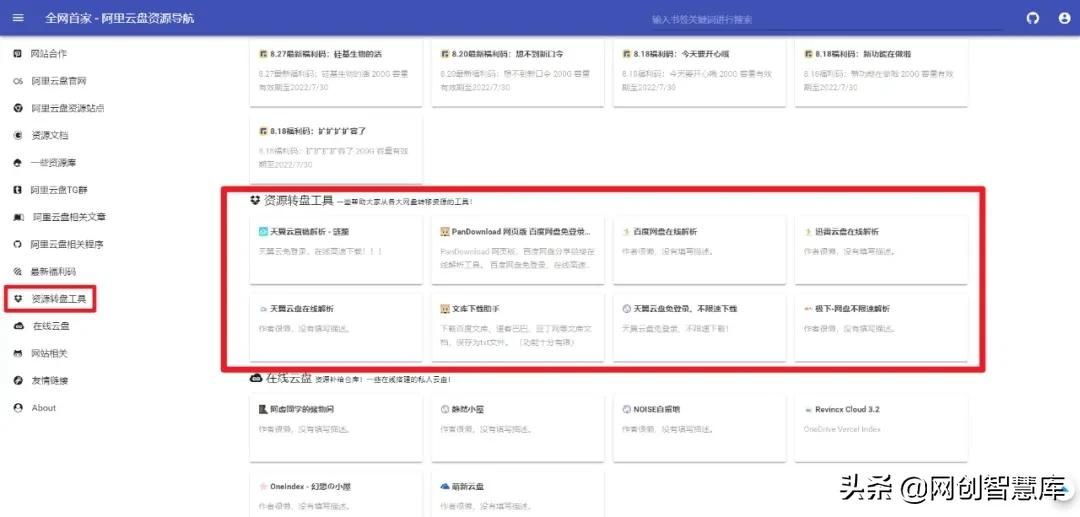
Task: Click the cat icon beside 网站相关
Action: (18, 353)
